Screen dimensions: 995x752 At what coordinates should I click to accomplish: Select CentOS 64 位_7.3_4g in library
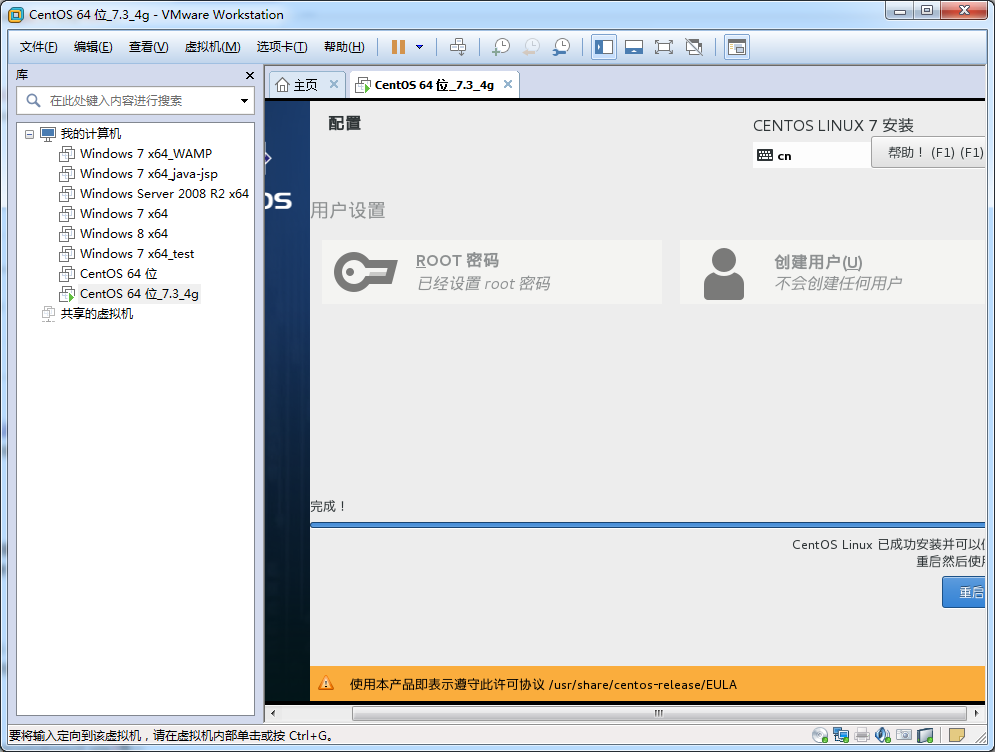click(138, 294)
